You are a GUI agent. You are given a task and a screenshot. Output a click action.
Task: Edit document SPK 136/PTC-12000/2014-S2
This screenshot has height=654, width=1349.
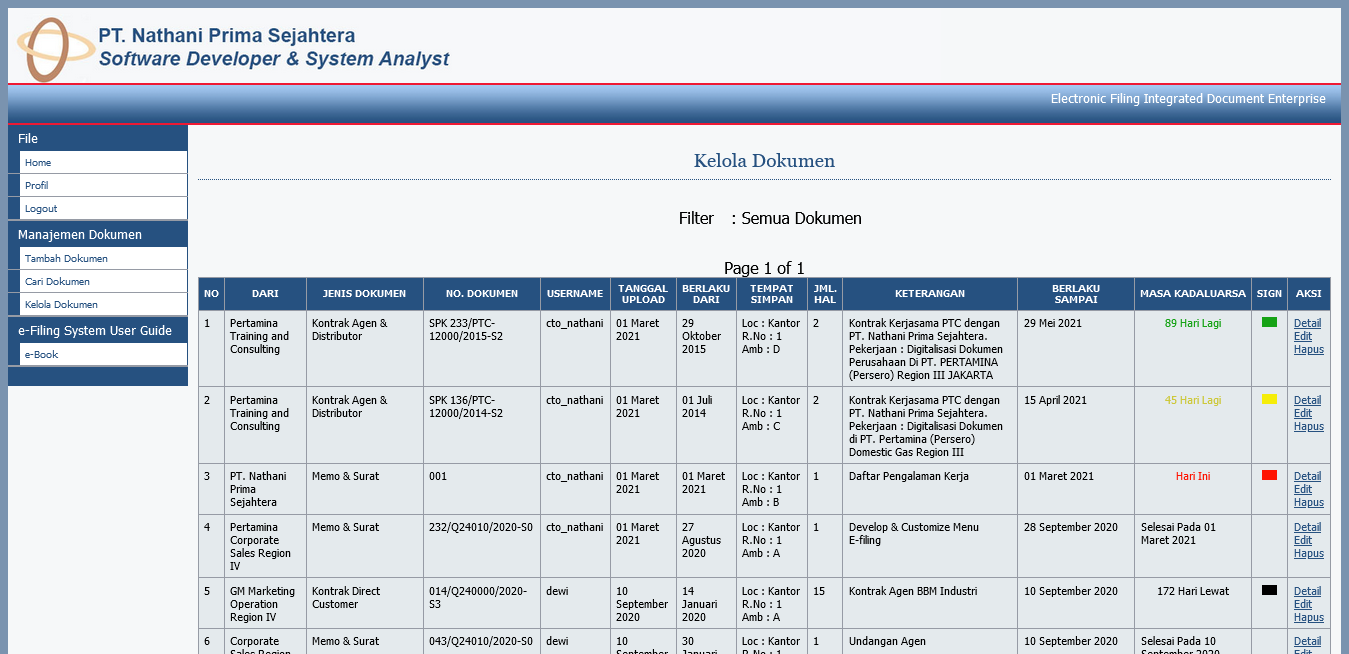click(1303, 413)
